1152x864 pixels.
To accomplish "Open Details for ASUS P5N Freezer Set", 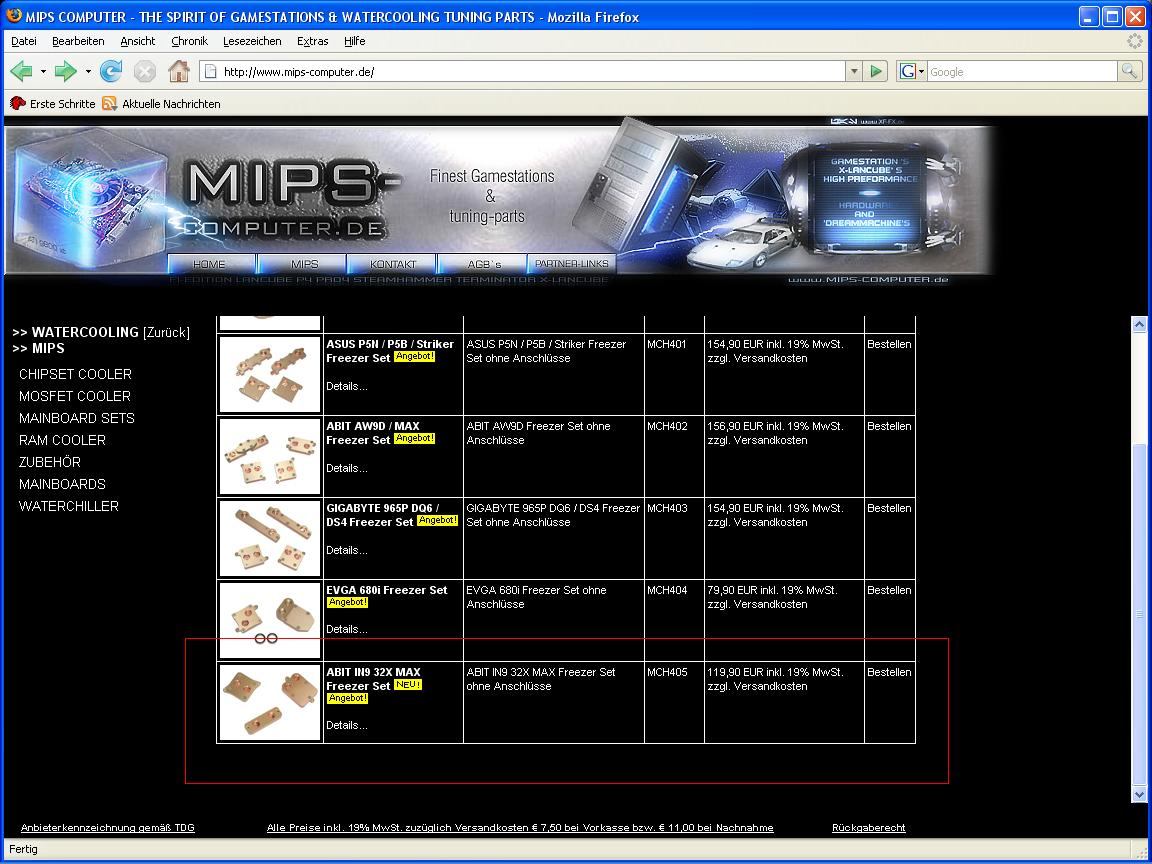I will (x=347, y=386).
